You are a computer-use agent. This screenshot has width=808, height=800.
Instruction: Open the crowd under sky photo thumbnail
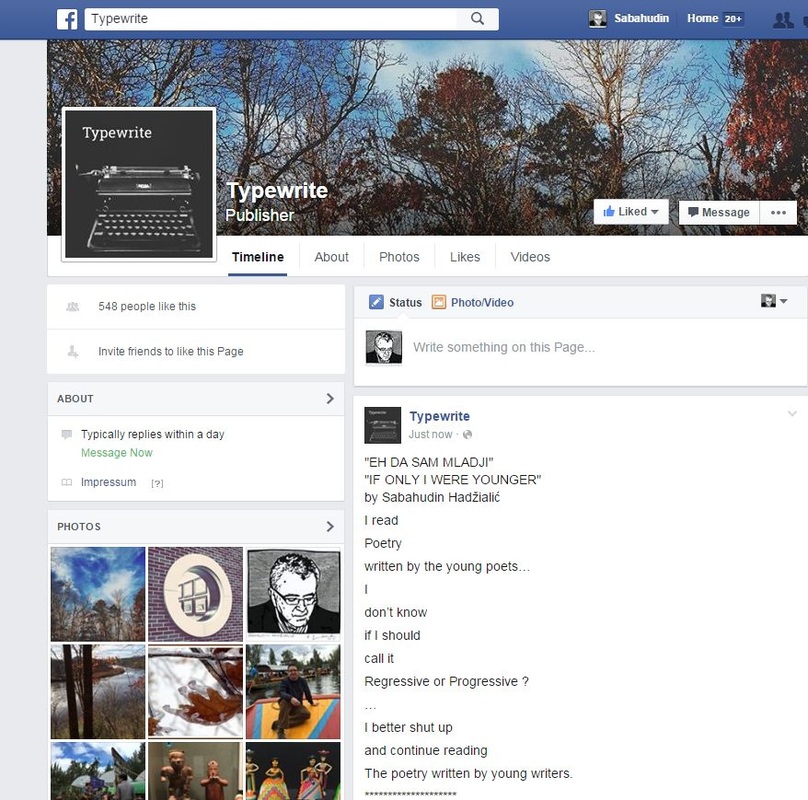click(x=98, y=771)
